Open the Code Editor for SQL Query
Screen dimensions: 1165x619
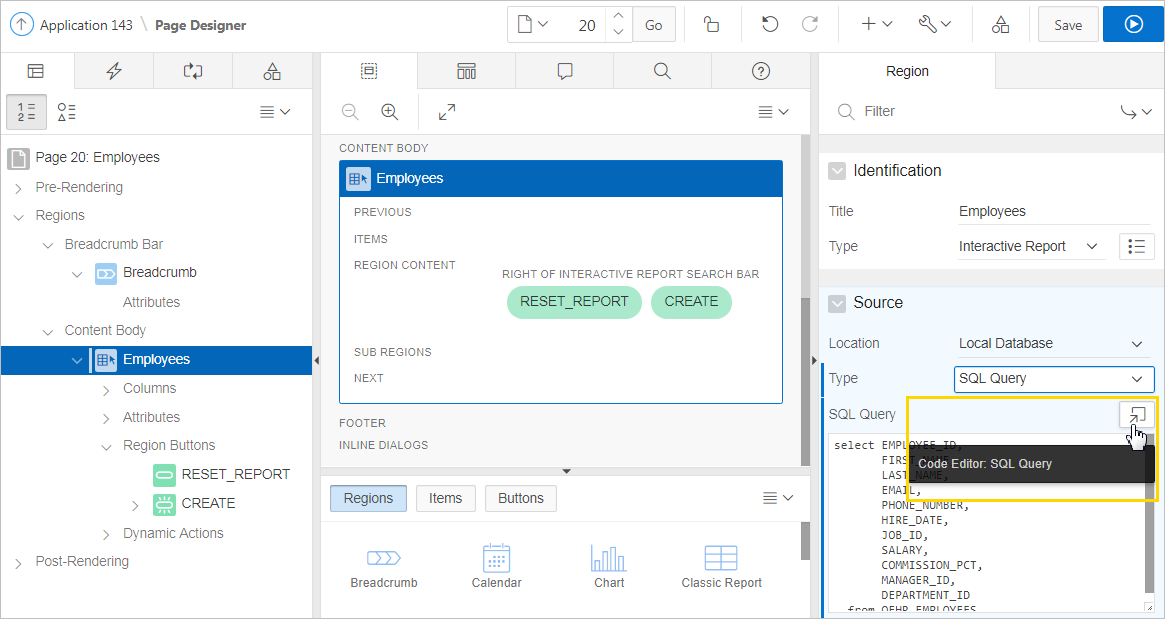(x=1137, y=414)
